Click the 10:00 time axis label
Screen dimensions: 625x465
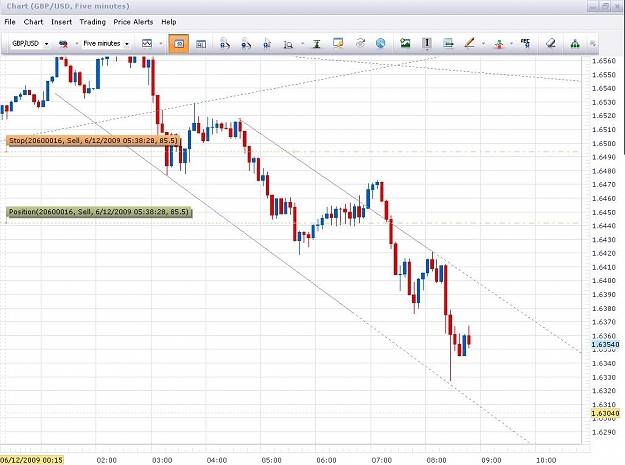pyautogui.click(x=546, y=460)
